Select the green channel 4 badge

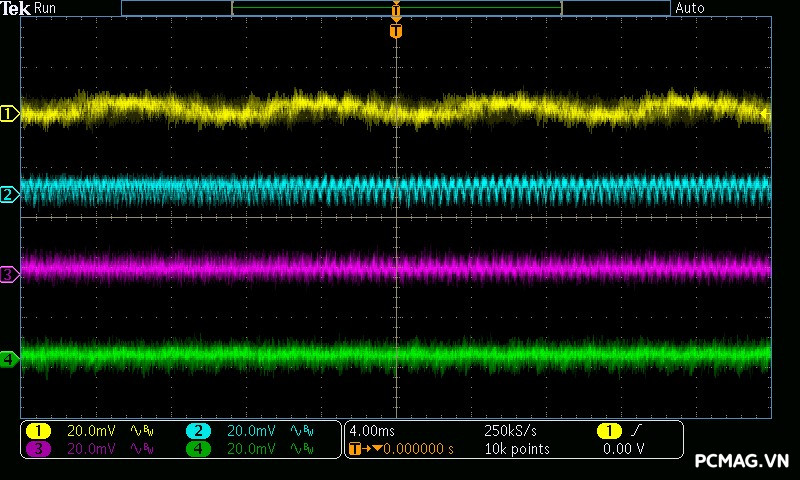(x=198, y=449)
